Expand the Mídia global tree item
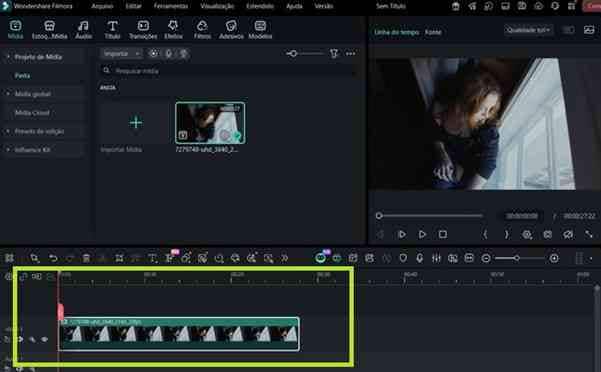This screenshot has height=372, width=601. [8, 93]
